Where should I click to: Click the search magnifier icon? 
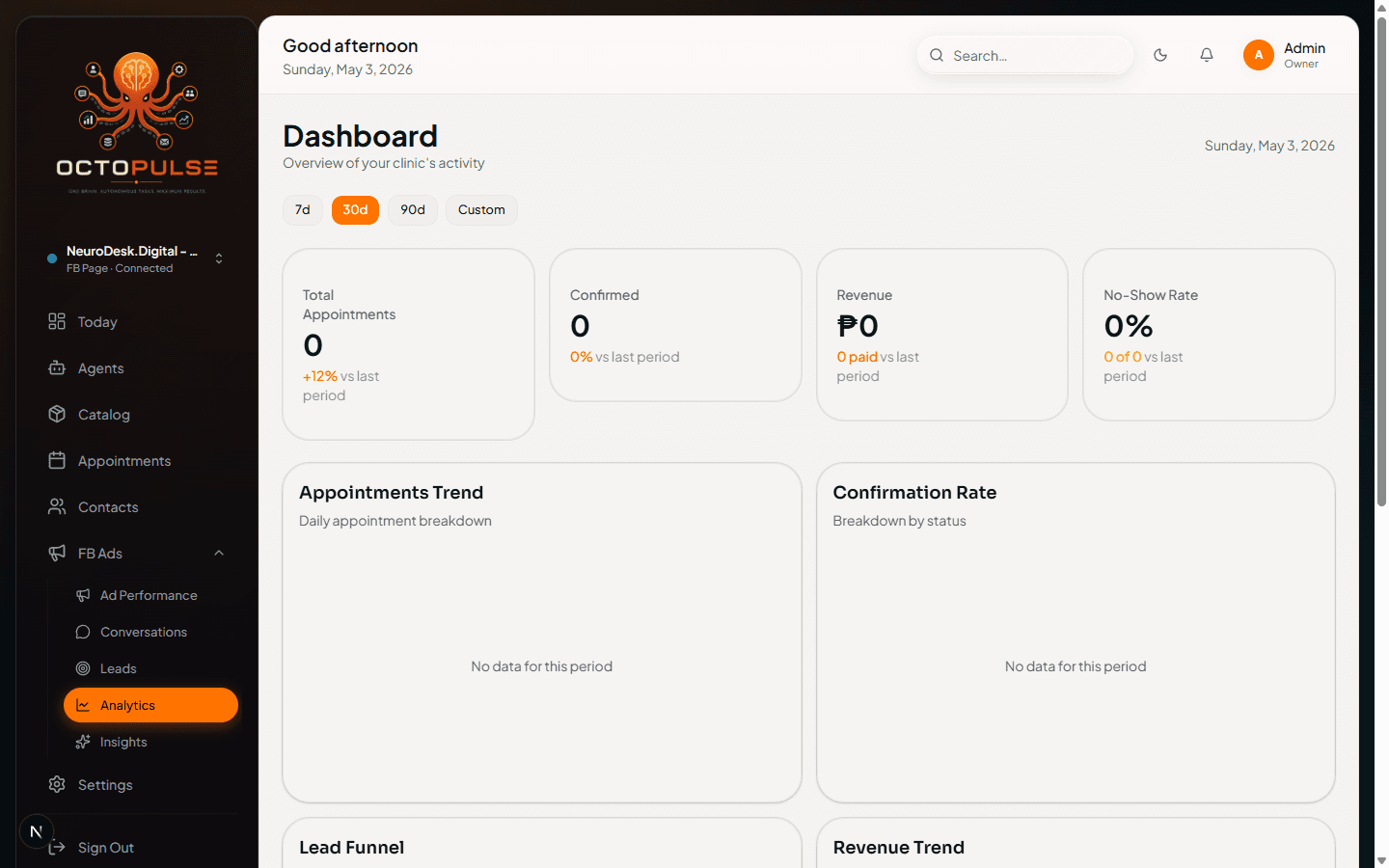(x=937, y=55)
